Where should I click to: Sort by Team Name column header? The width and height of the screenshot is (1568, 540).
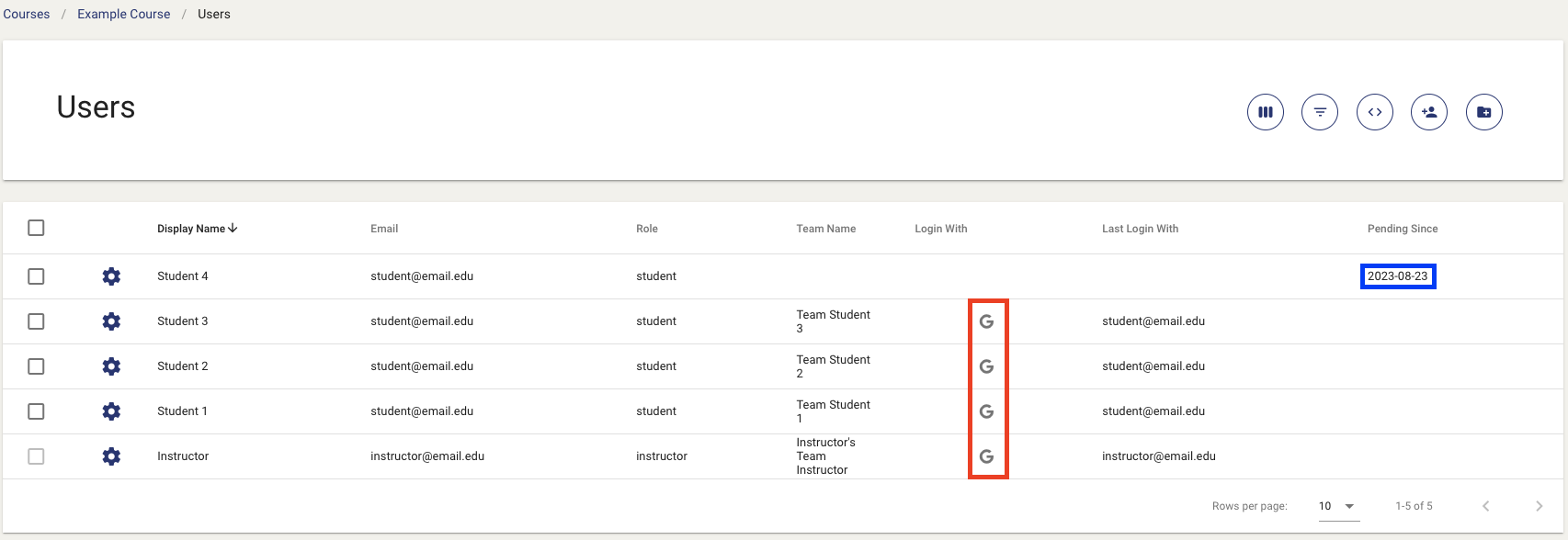coord(826,229)
